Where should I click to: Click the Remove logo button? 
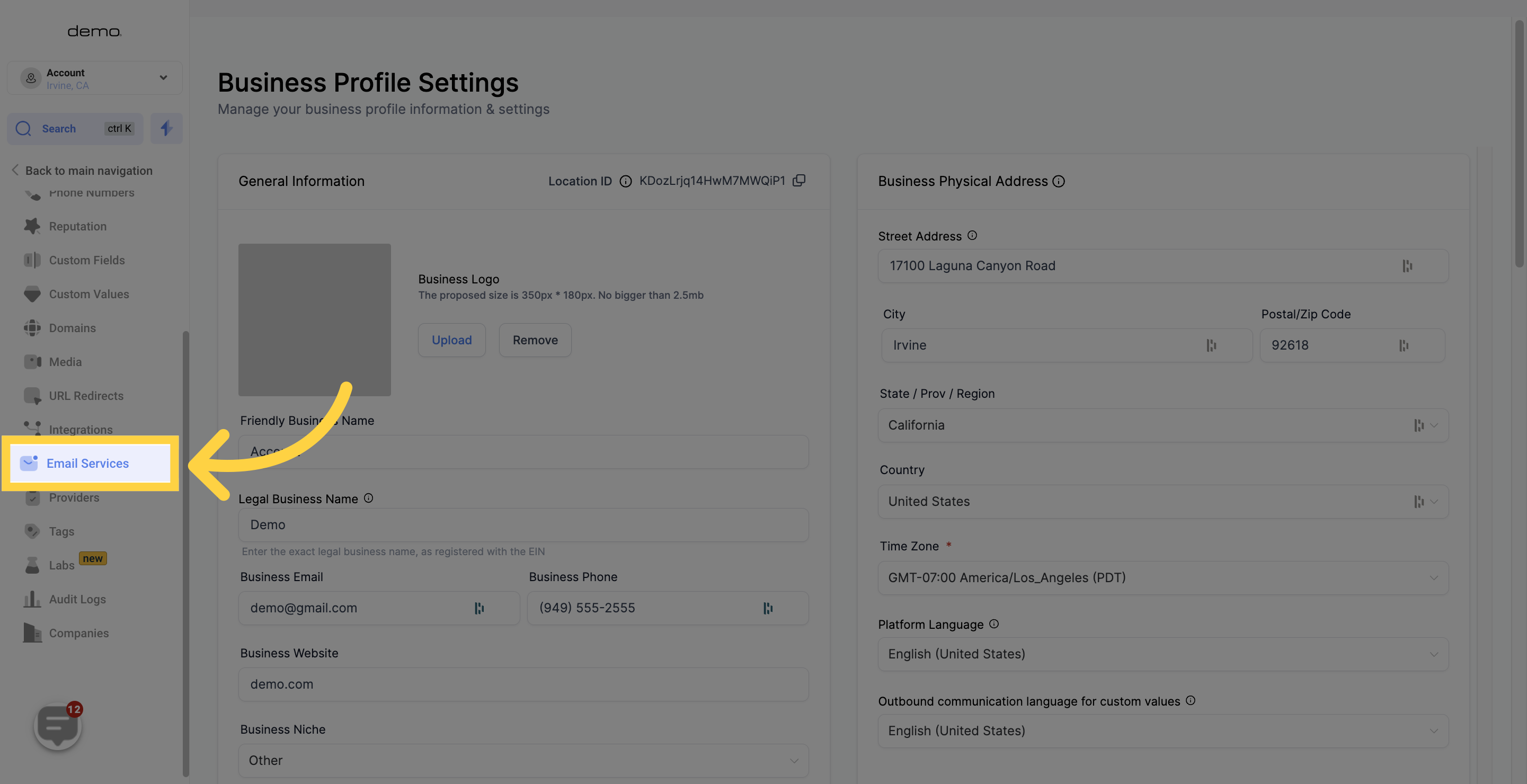(535, 340)
